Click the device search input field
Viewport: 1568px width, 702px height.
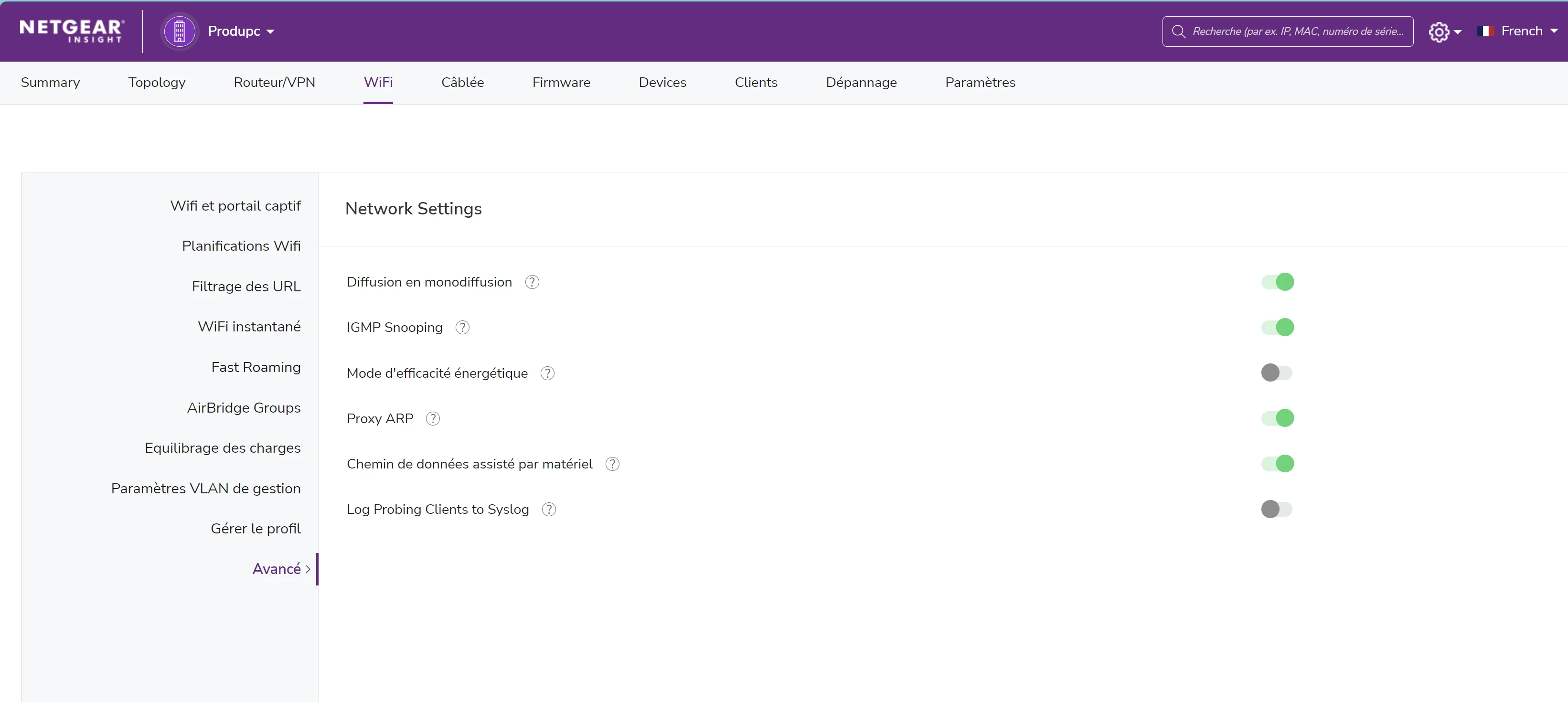1297,31
